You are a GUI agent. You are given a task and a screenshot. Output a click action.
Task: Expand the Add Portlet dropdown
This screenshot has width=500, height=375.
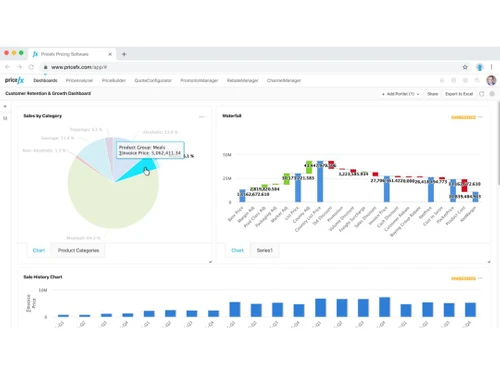point(401,94)
